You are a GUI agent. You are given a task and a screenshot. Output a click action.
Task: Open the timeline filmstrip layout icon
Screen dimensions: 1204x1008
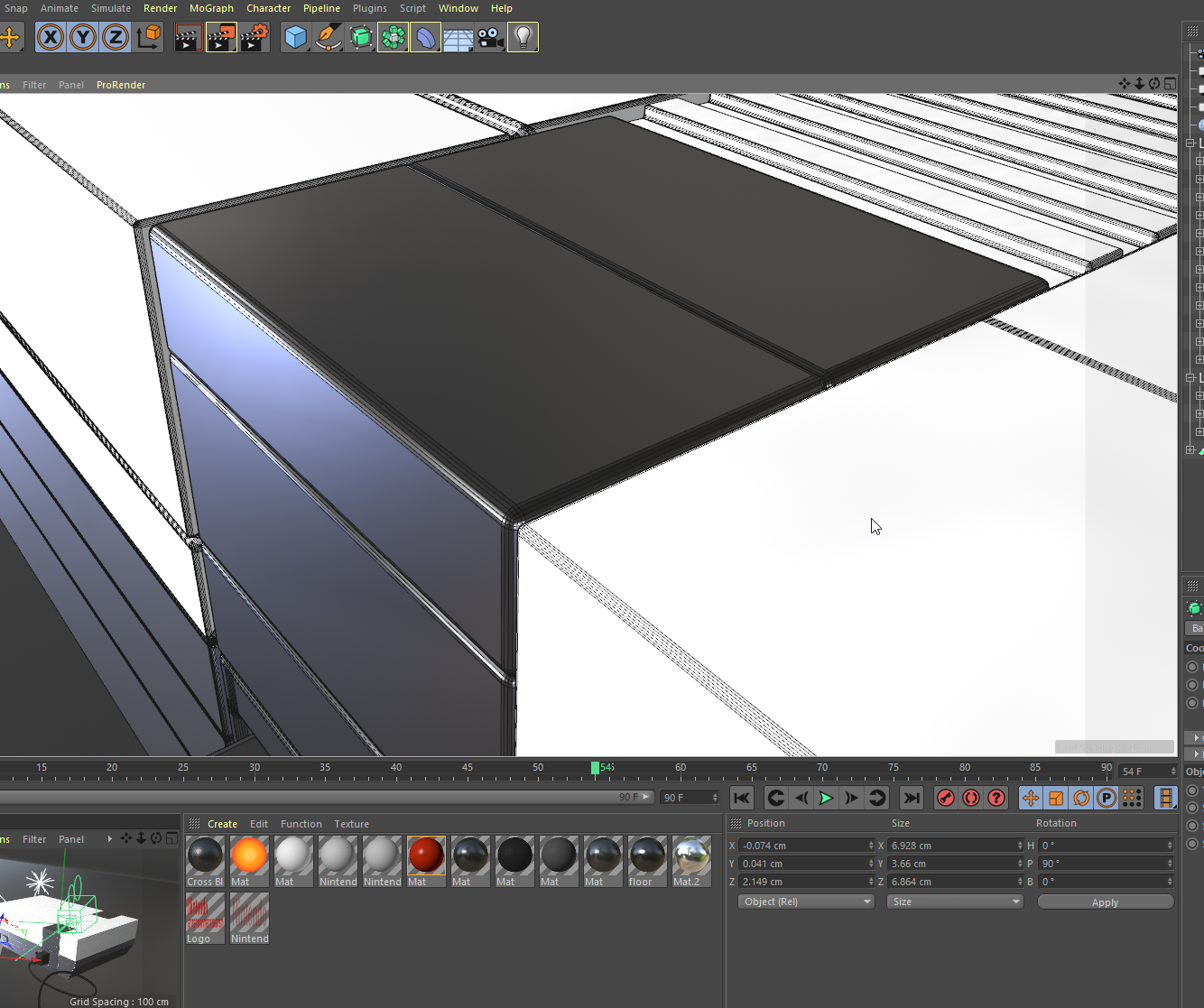(x=1166, y=798)
